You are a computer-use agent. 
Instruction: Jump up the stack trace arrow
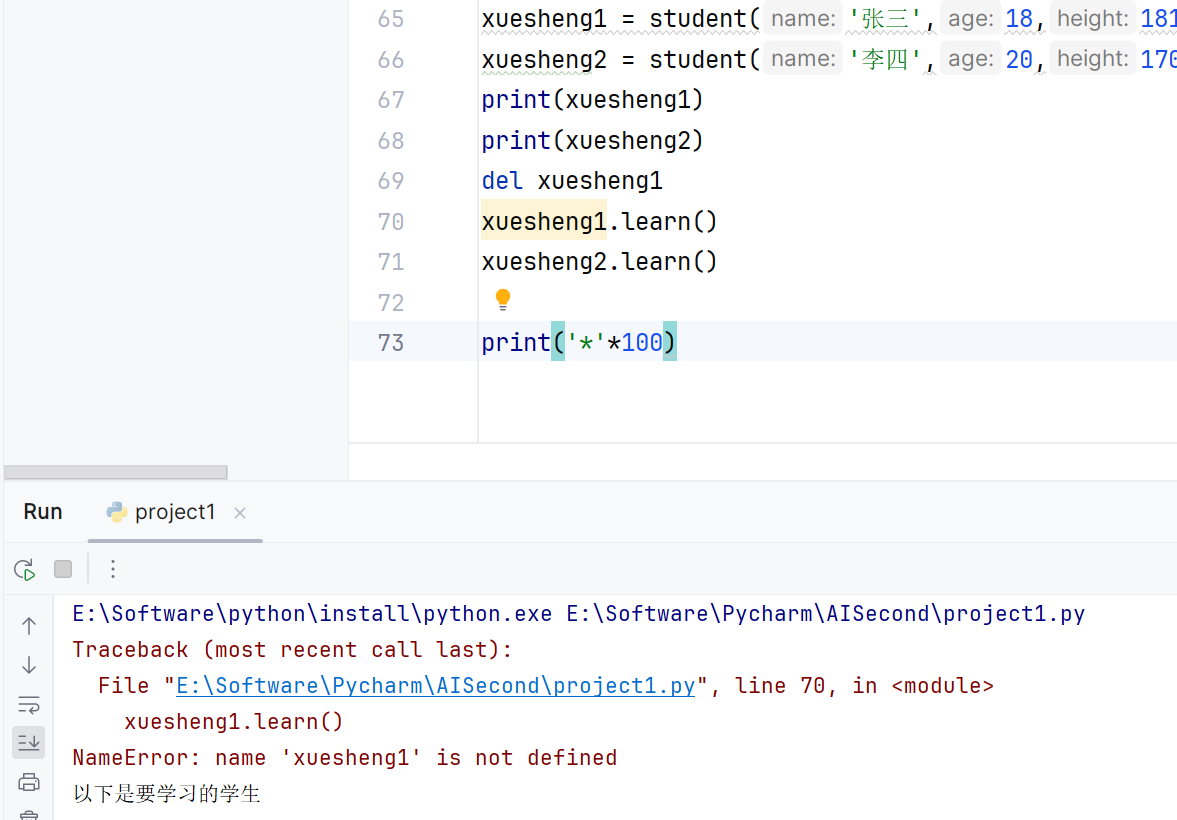[29, 626]
